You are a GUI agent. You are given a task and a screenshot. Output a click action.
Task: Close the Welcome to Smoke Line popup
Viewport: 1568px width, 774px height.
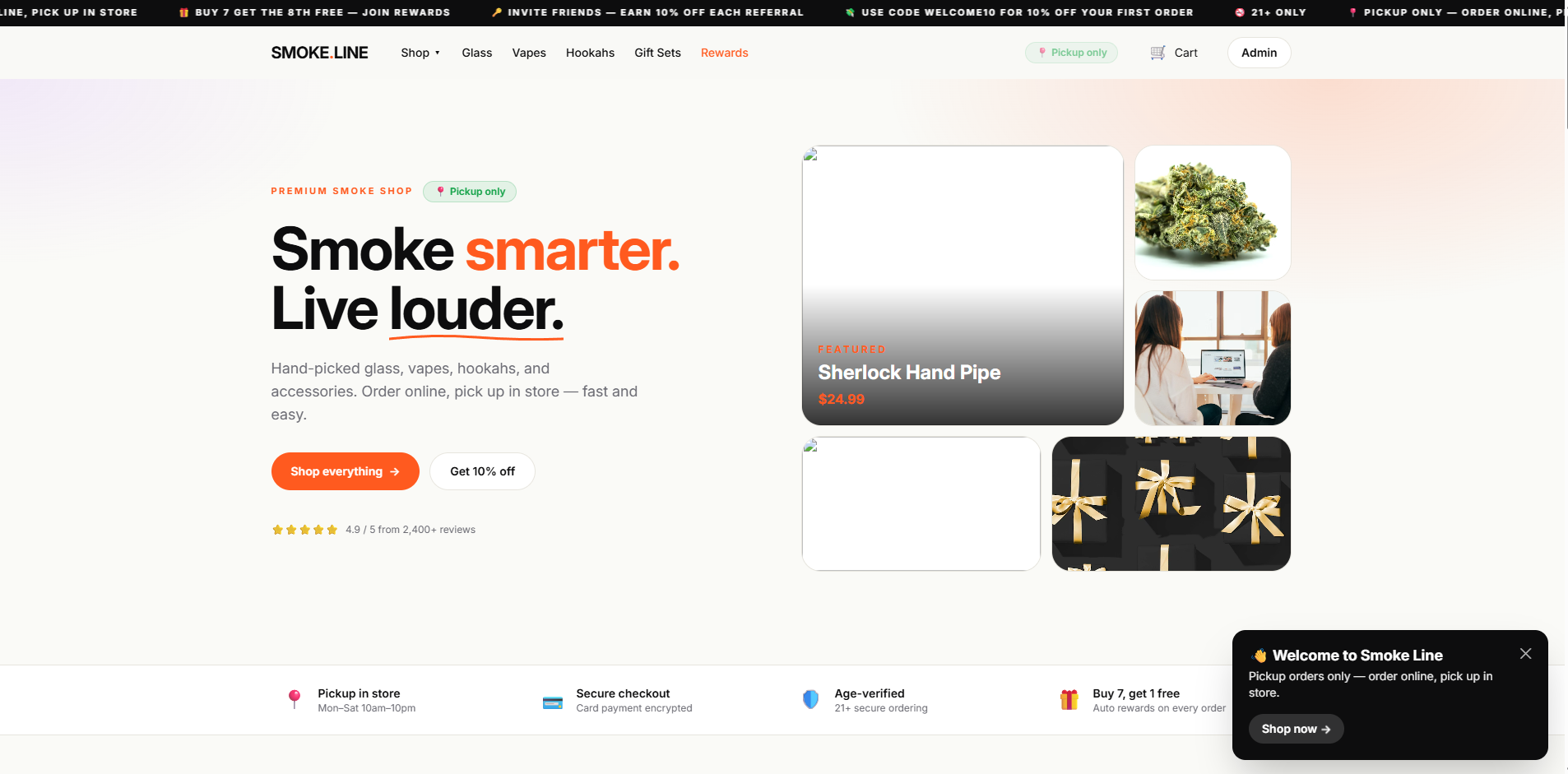coord(1525,654)
